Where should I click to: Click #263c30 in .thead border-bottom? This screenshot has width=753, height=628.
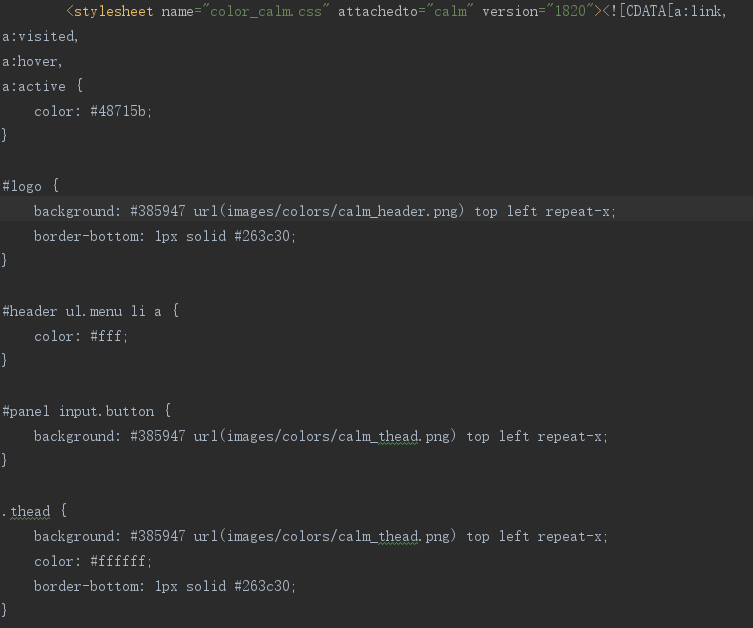(262, 586)
